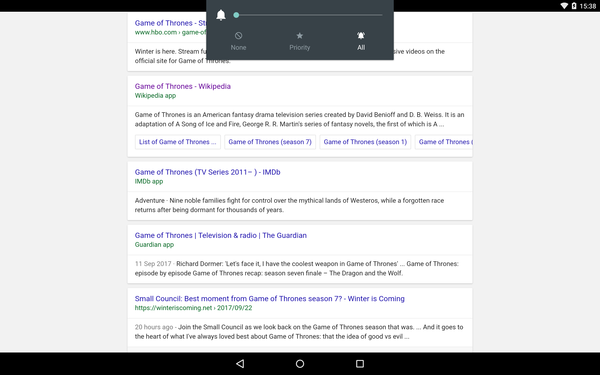600x375 pixels.
Task: Click the Guardian app label
Action: point(154,245)
